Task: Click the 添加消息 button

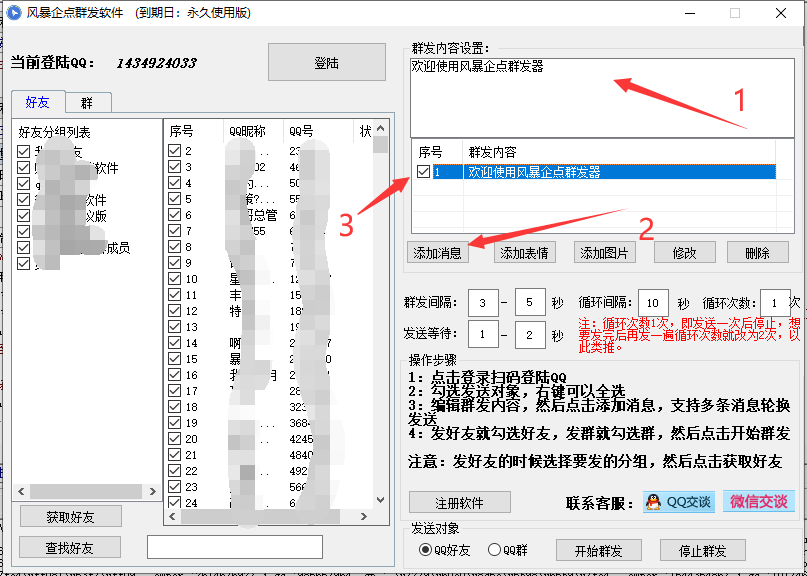Action: pos(438,252)
